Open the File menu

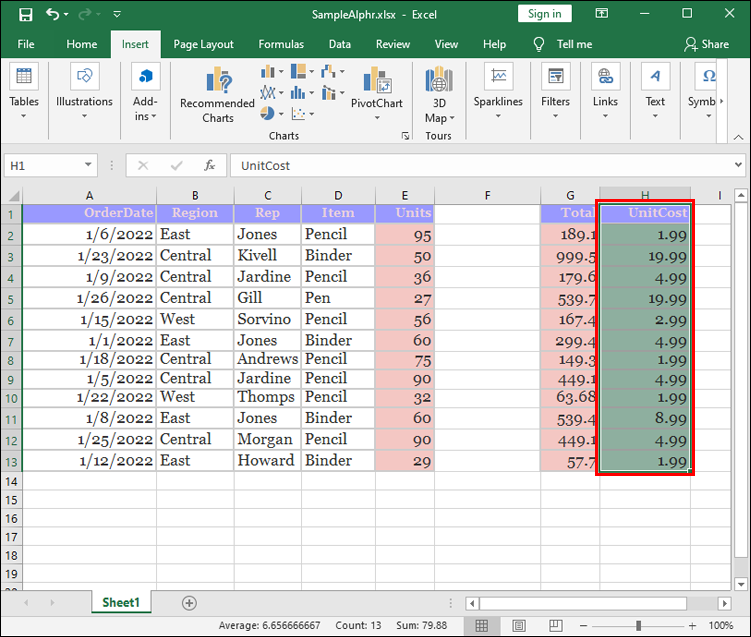click(x=26, y=44)
